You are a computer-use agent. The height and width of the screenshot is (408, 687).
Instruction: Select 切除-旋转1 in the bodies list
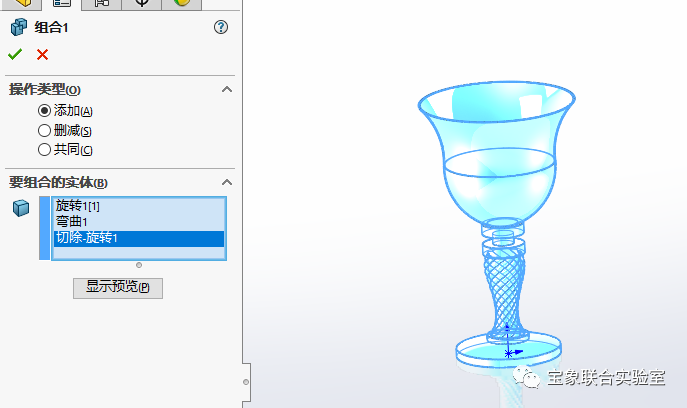139,238
